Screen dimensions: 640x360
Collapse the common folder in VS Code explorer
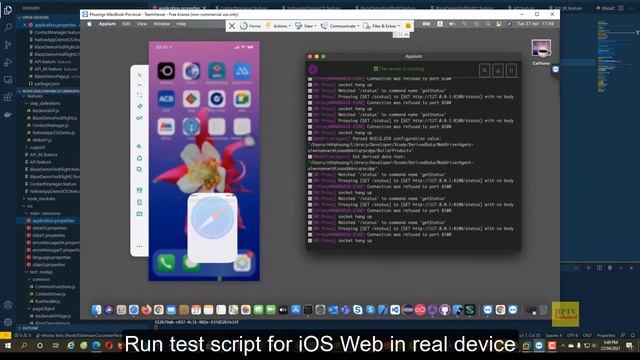point(29,280)
